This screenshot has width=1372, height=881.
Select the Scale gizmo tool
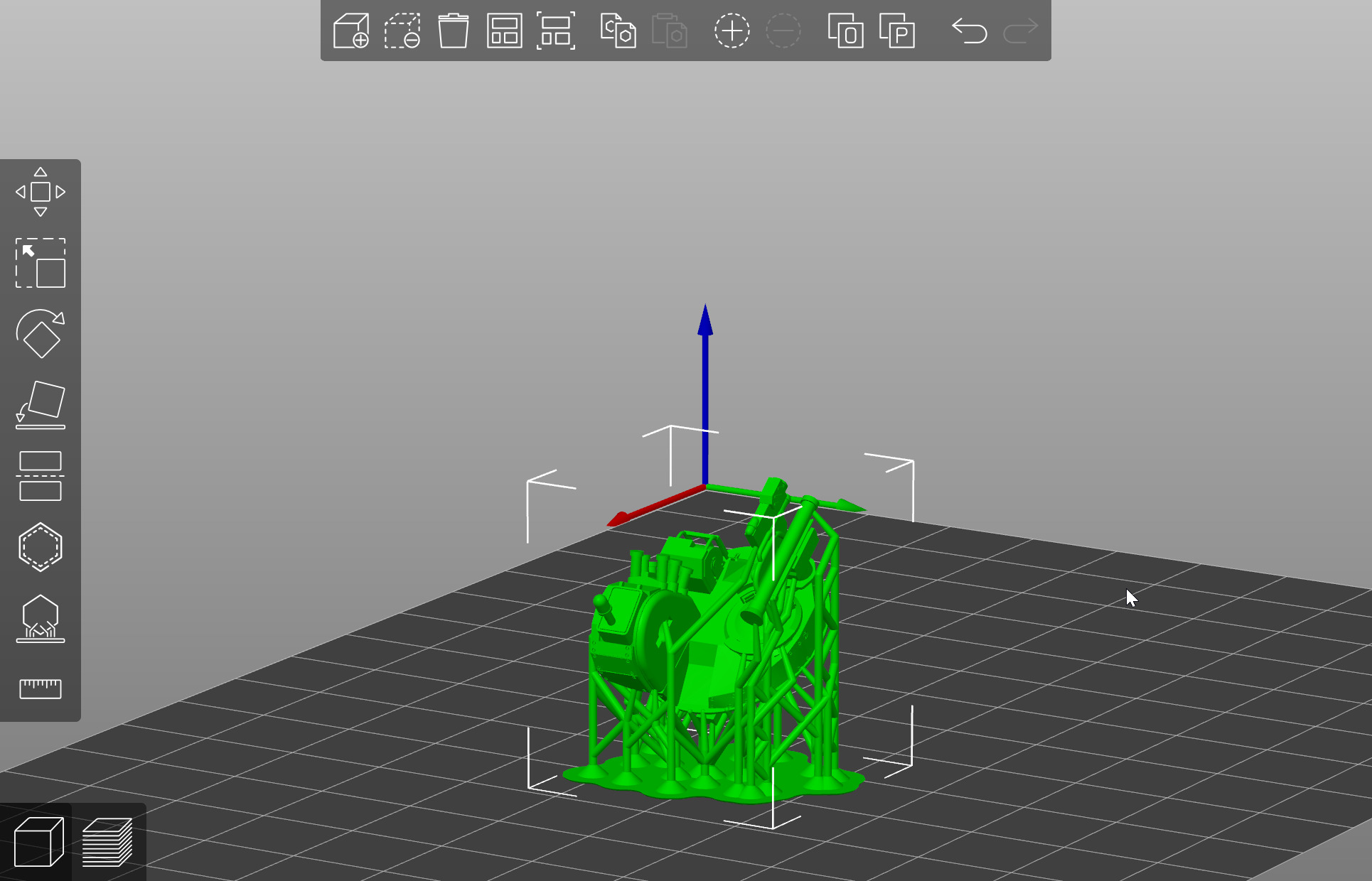click(x=41, y=263)
